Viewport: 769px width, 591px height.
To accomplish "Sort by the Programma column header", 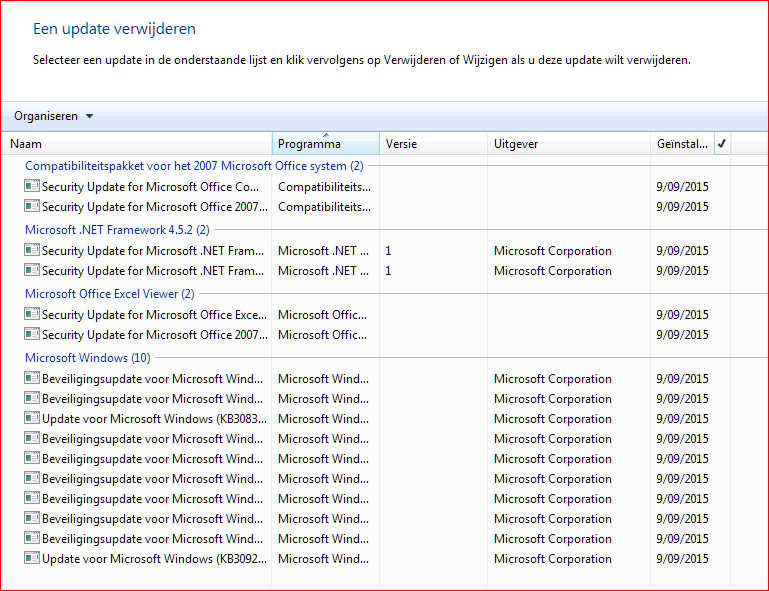I will (x=324, y=144).
